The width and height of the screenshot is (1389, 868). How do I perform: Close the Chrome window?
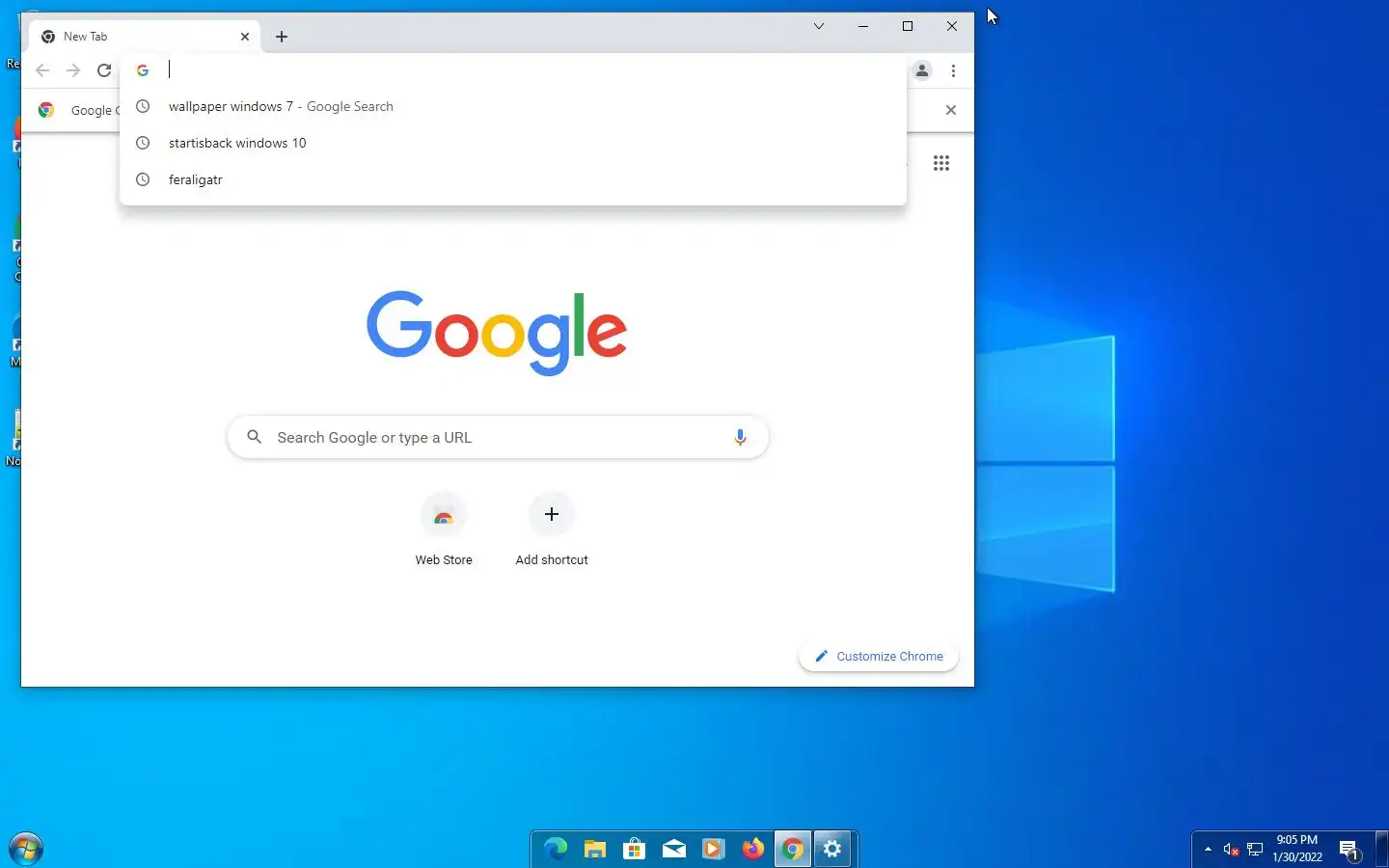(x=952, y=26)
